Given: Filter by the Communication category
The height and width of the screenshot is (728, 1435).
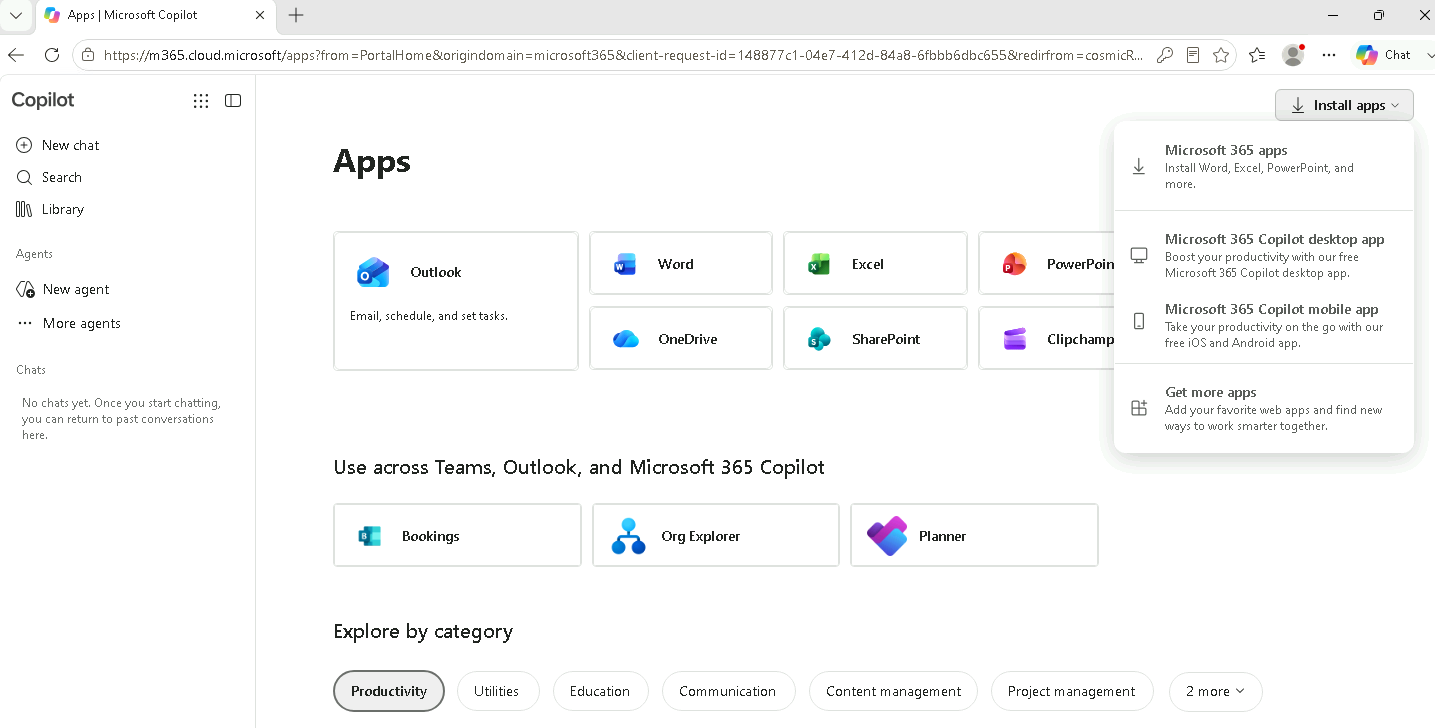Looking at the screenshot, I should 728,691.
